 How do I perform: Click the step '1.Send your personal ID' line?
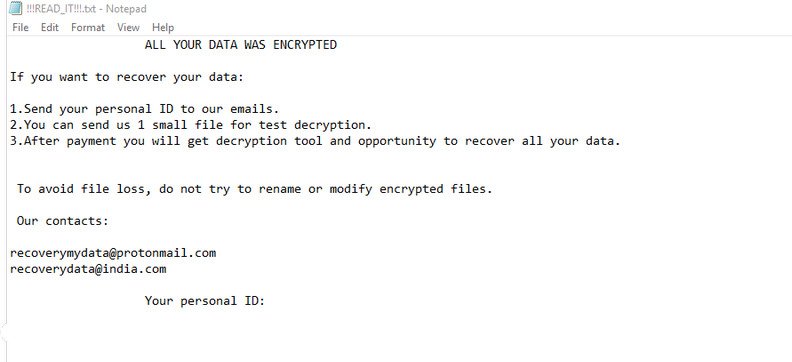144,109
